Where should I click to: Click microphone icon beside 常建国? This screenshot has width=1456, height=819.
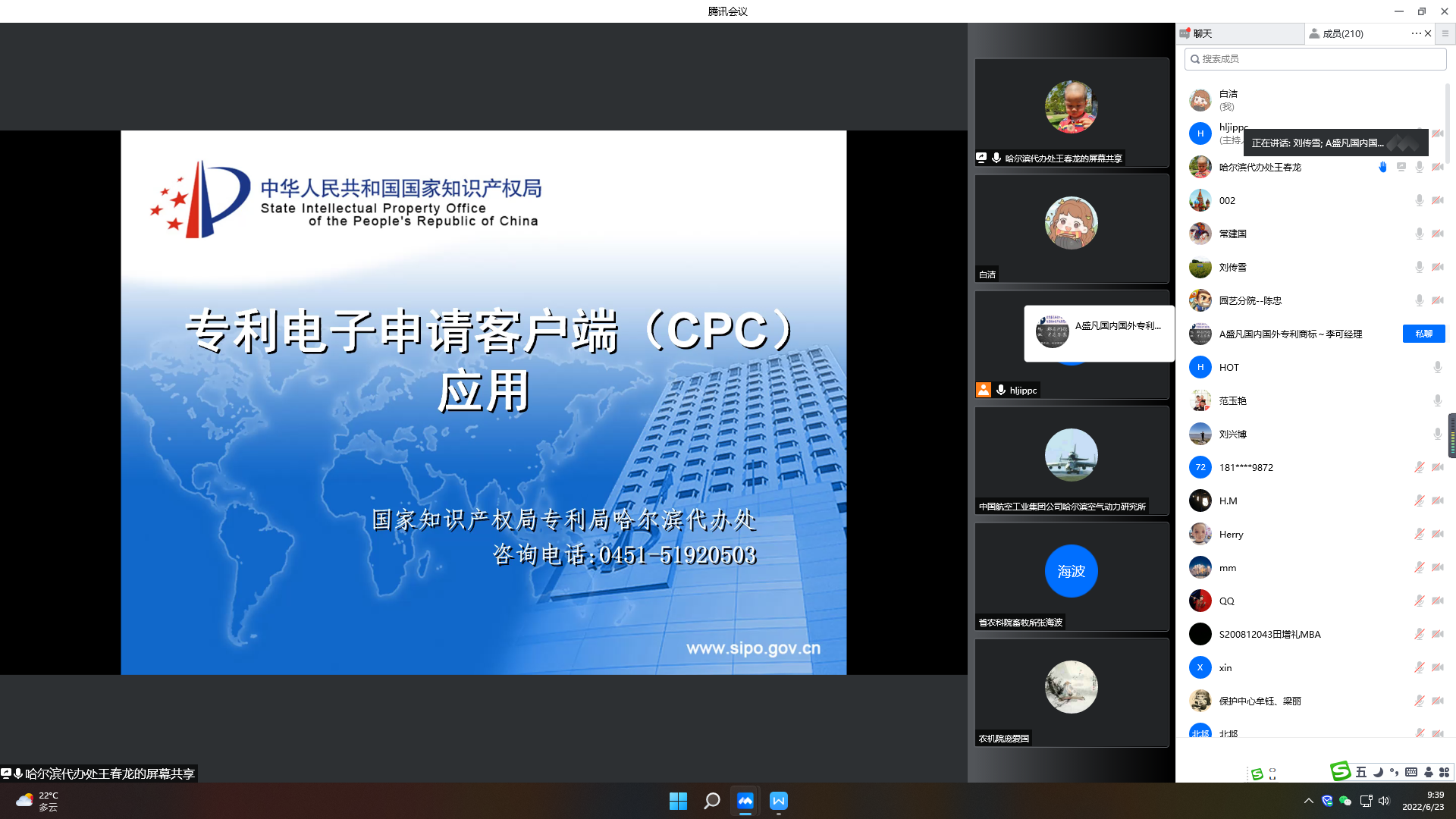tap(1420, 234)
